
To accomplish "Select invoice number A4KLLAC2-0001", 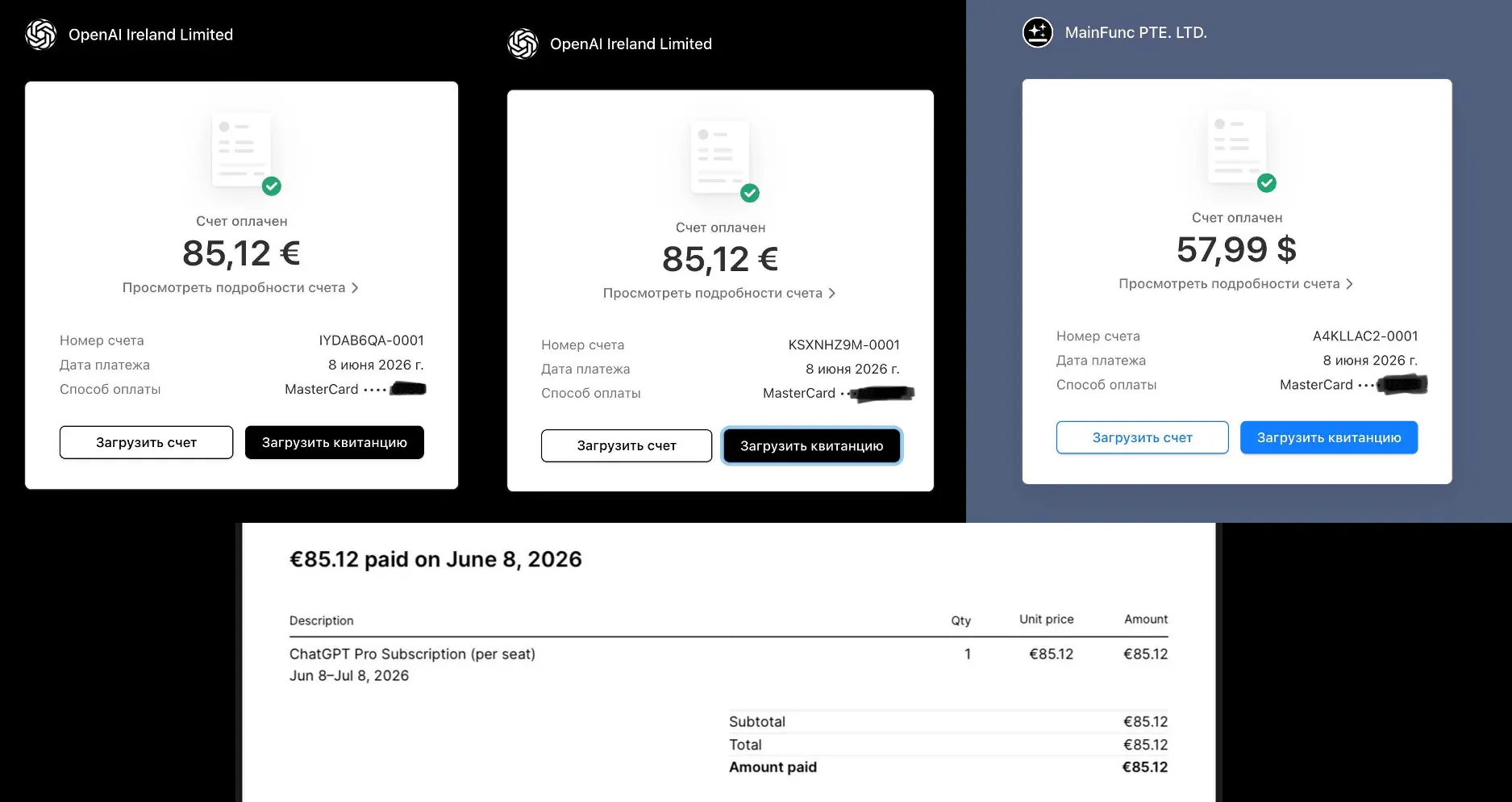I will (x=1365, y=336).
